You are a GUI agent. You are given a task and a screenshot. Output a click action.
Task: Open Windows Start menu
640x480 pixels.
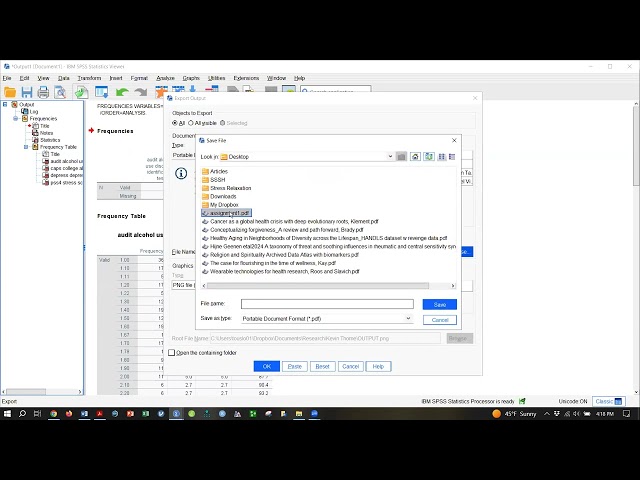(7, 413)
